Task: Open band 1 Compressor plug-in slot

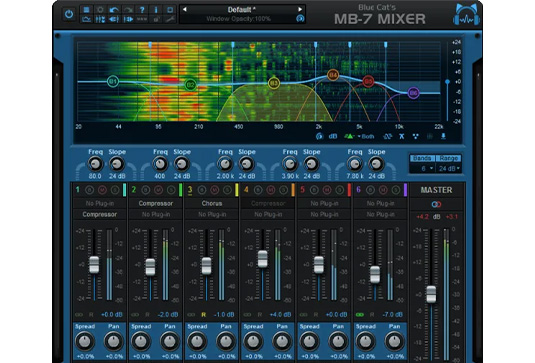Action: coord(100,214)
